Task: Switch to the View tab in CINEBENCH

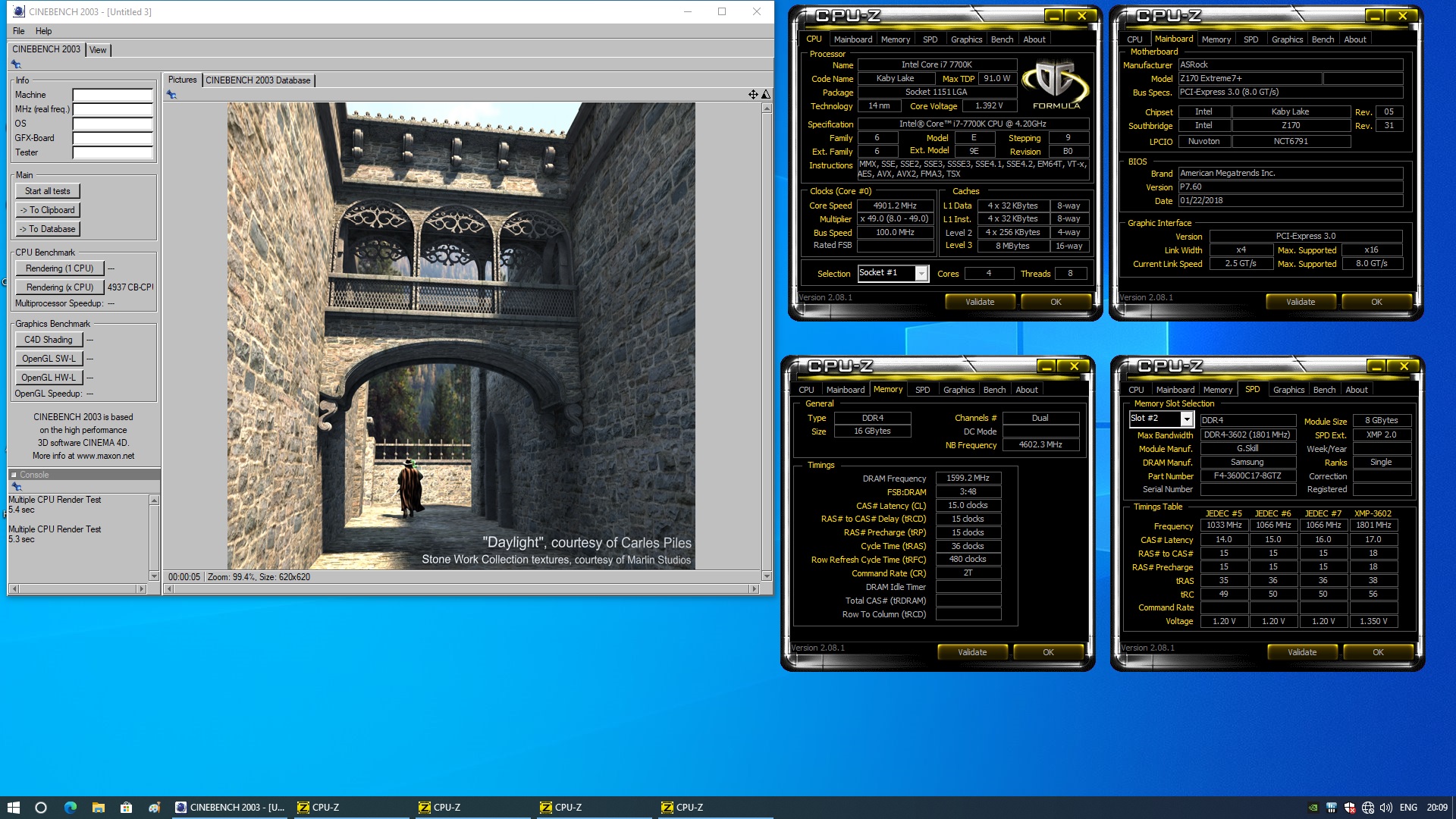Action: (x=98, y=50)
